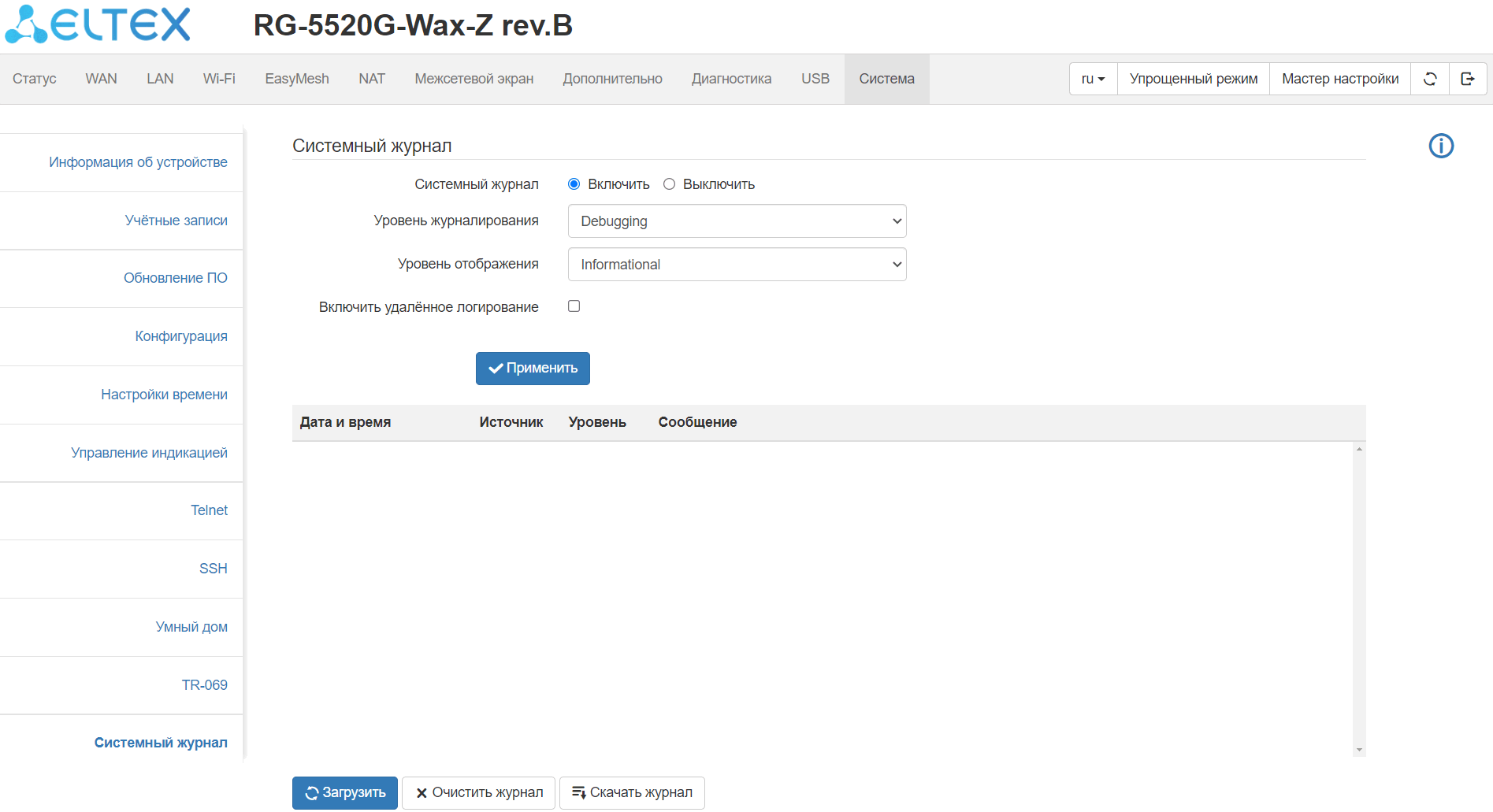1493x812 pixels.
Task: Open the display level Informational dropdown
Action: pyautogui.click(x=737, y=265)
